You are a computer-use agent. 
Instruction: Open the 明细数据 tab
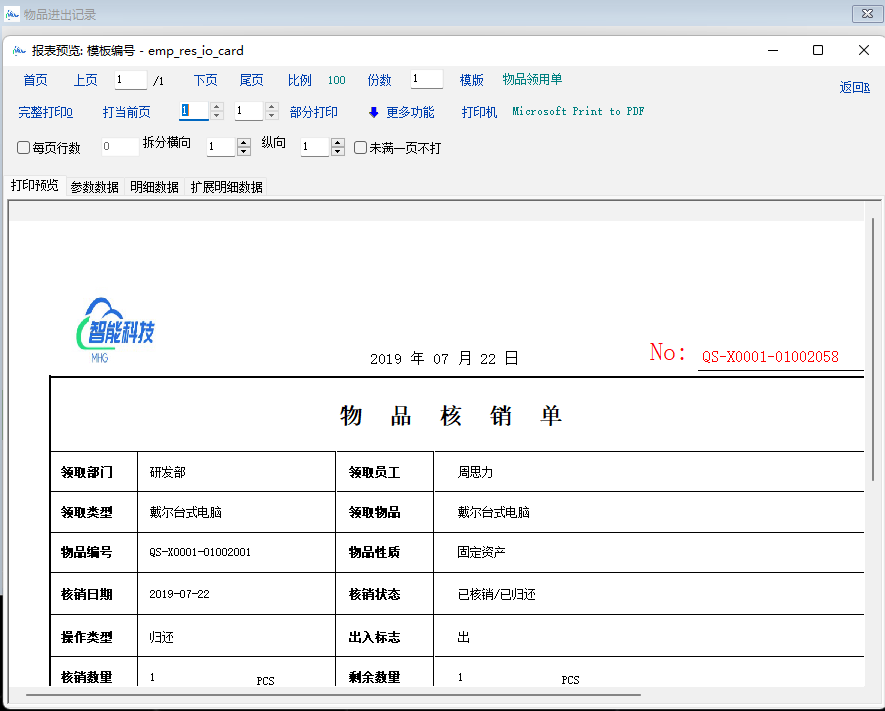pyautogui.click(x=155, y=187)
